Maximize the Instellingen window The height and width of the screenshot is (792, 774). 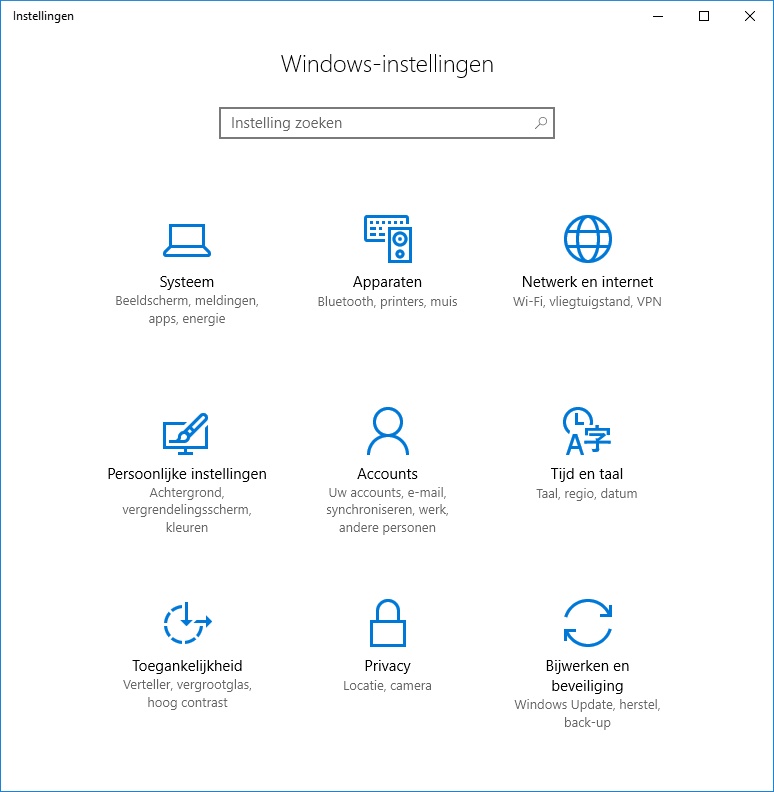click(704, 16)
